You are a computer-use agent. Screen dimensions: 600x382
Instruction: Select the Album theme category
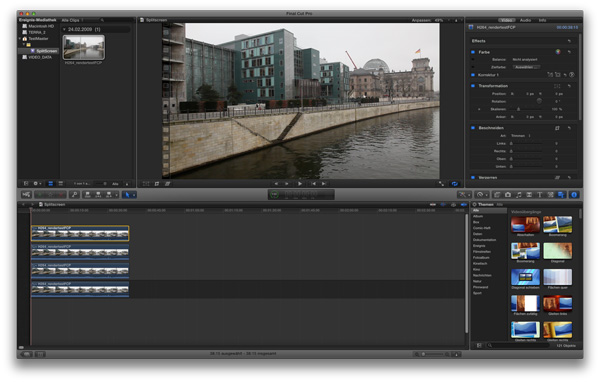tap(478, 217)
